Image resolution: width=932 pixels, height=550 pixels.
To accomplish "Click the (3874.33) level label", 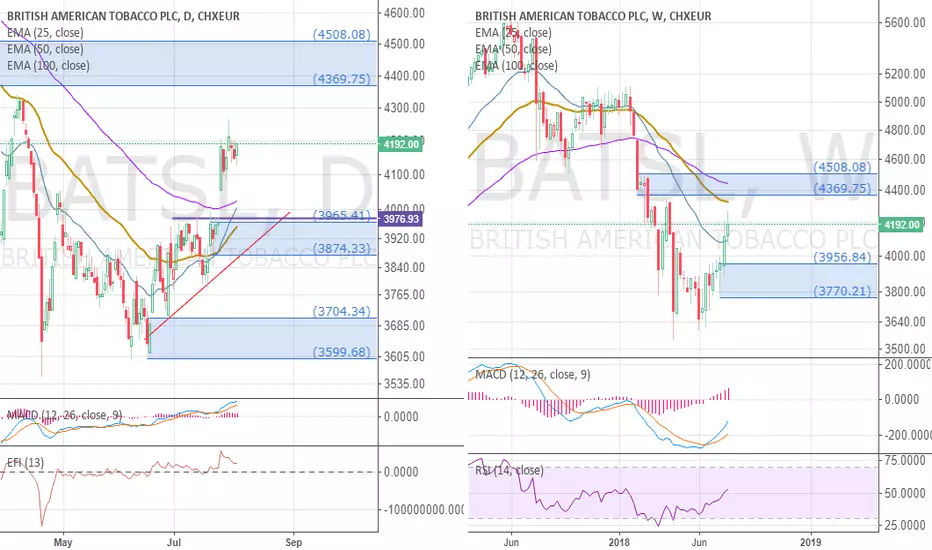I will click(342, 248).
